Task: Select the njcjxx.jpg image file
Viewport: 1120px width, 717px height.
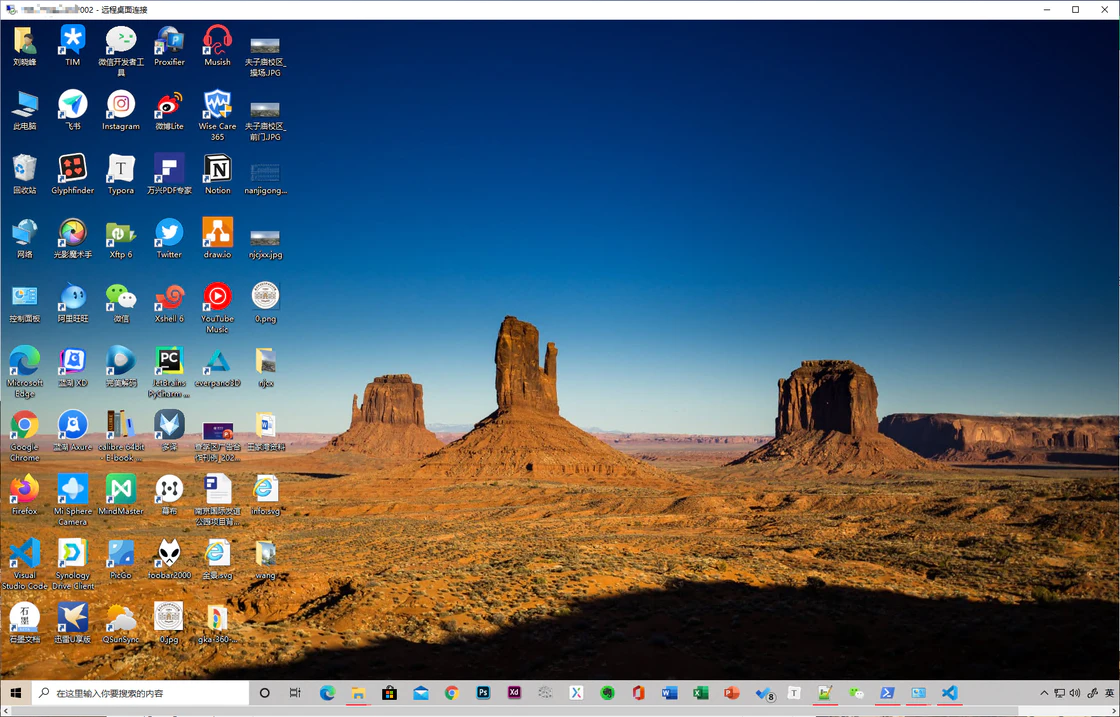Action: [265, 239]
